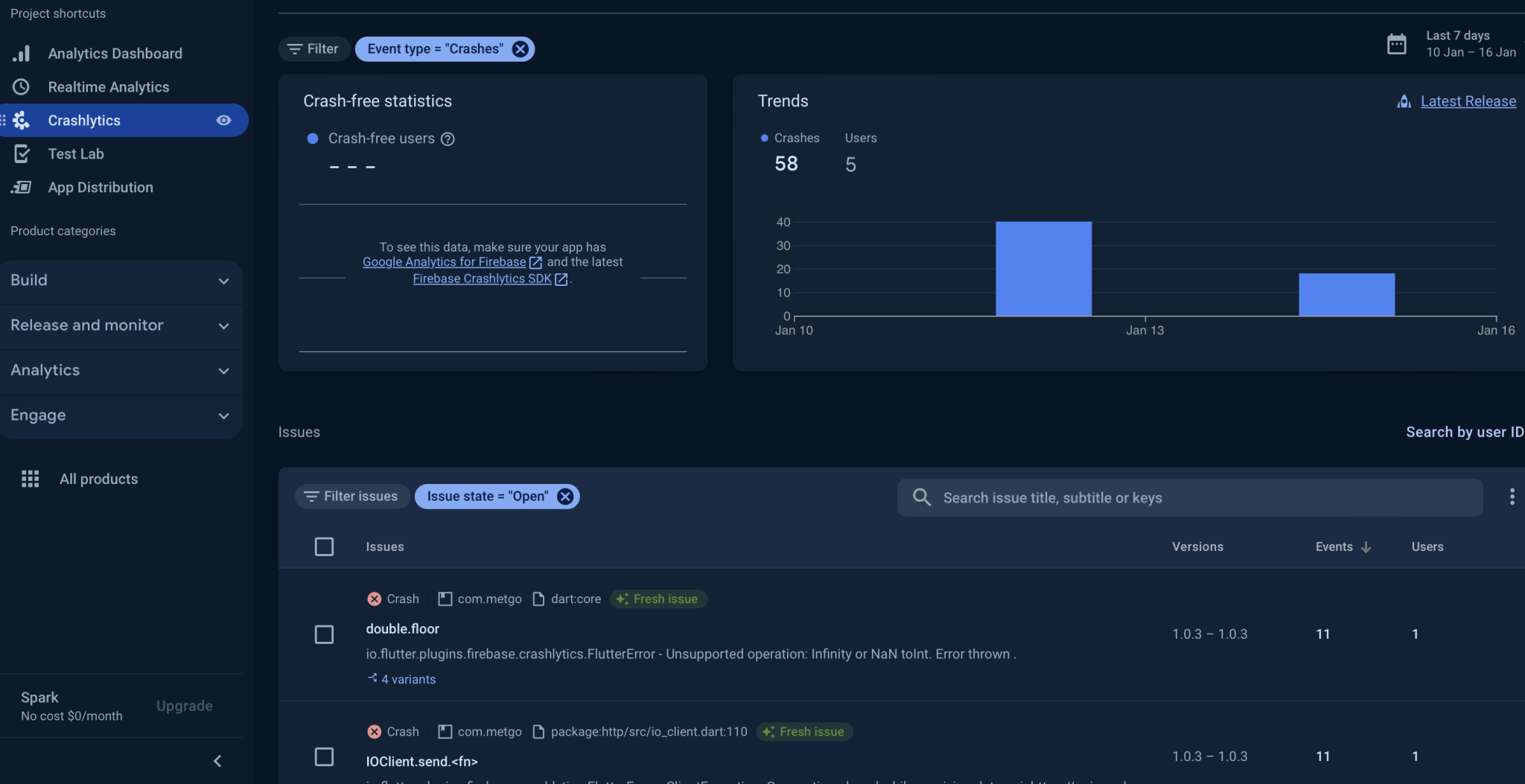Click the Jan 12 crashes bar in Trends
The height and width of the screenshot is (784, 1525).
coord(1043,269)
